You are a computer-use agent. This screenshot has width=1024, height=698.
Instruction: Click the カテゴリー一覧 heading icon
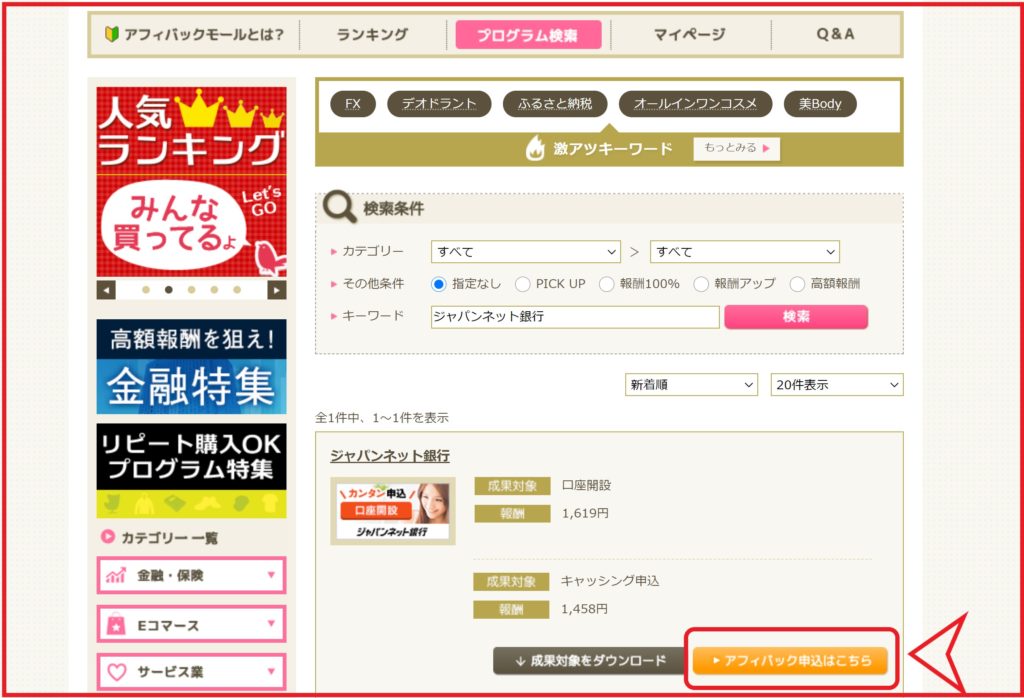point(108,537)
